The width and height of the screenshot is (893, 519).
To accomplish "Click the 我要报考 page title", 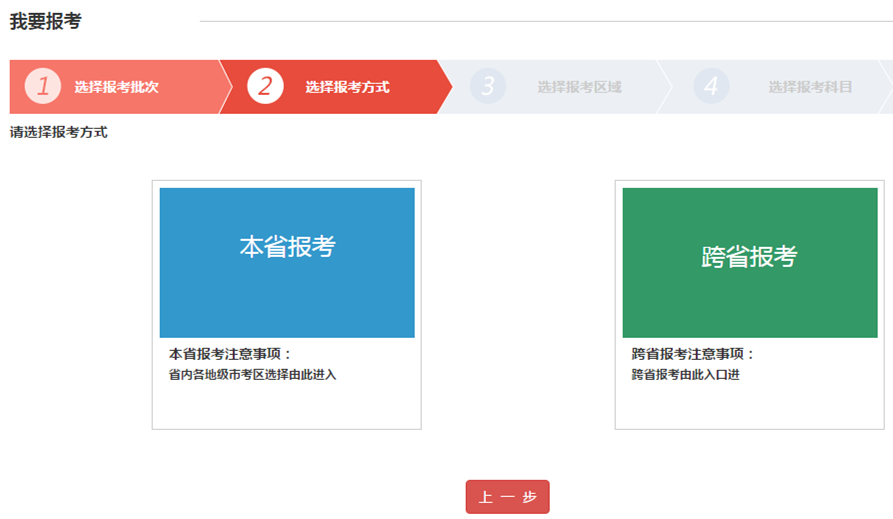I will pos(46,22).
